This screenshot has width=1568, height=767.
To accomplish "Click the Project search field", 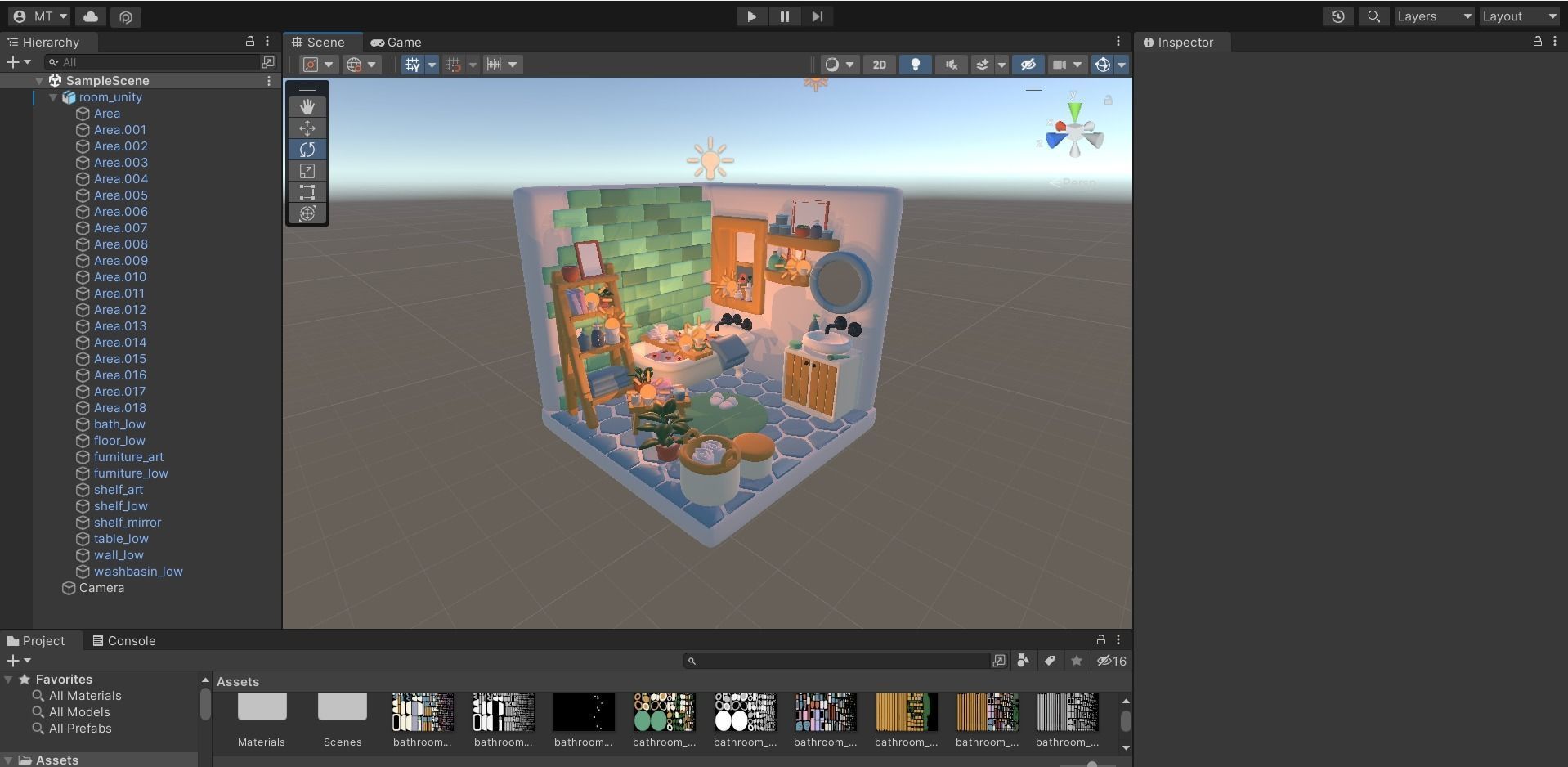I will tap(836, 661).
